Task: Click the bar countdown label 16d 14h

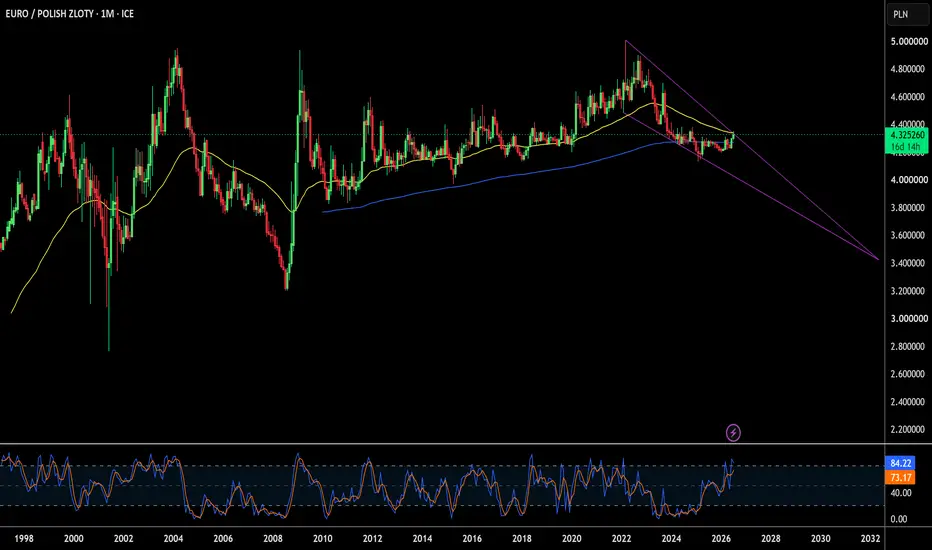Action: [x=907, y=147]
